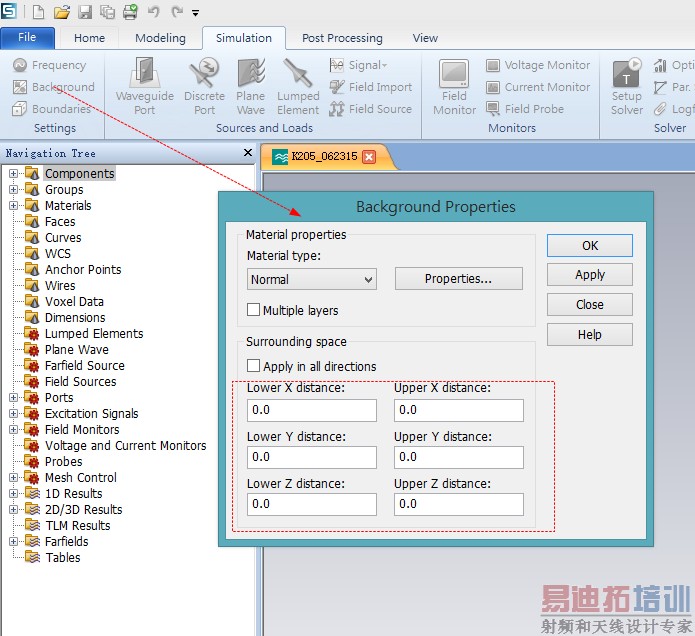Select the Lumped Element tool

298,86
